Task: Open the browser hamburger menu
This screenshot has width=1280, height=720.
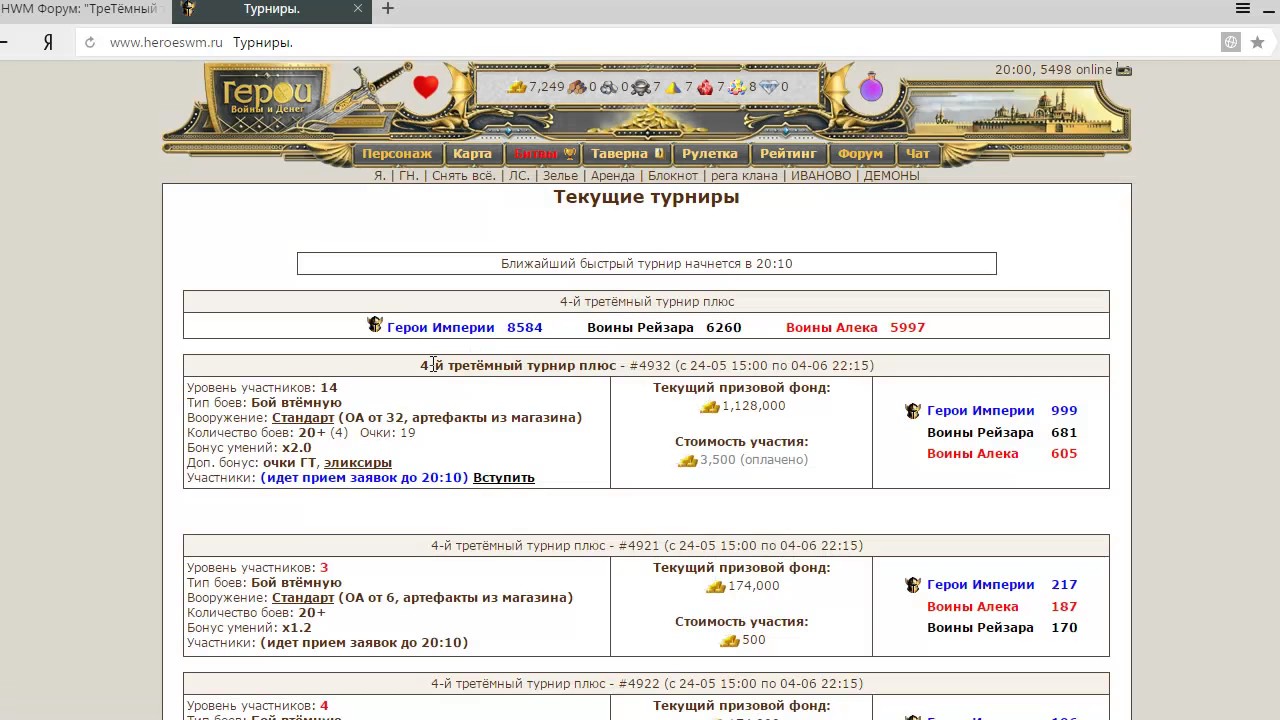Action: click(x=1243, y=8)
